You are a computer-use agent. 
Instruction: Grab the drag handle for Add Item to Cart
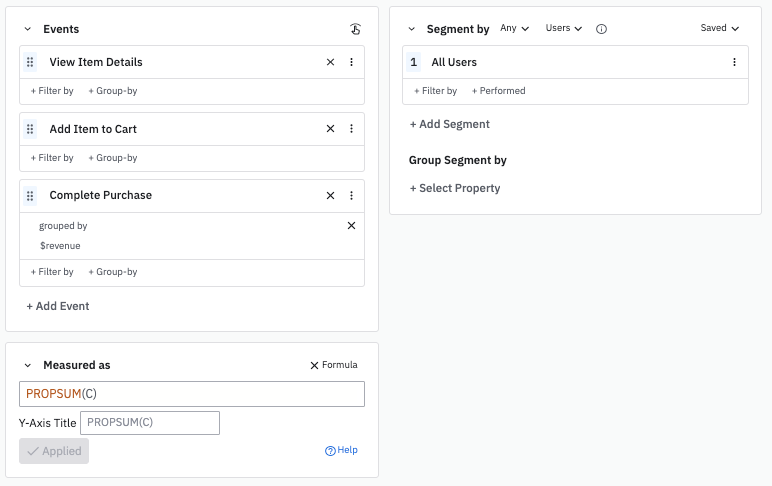pos(30,129)
